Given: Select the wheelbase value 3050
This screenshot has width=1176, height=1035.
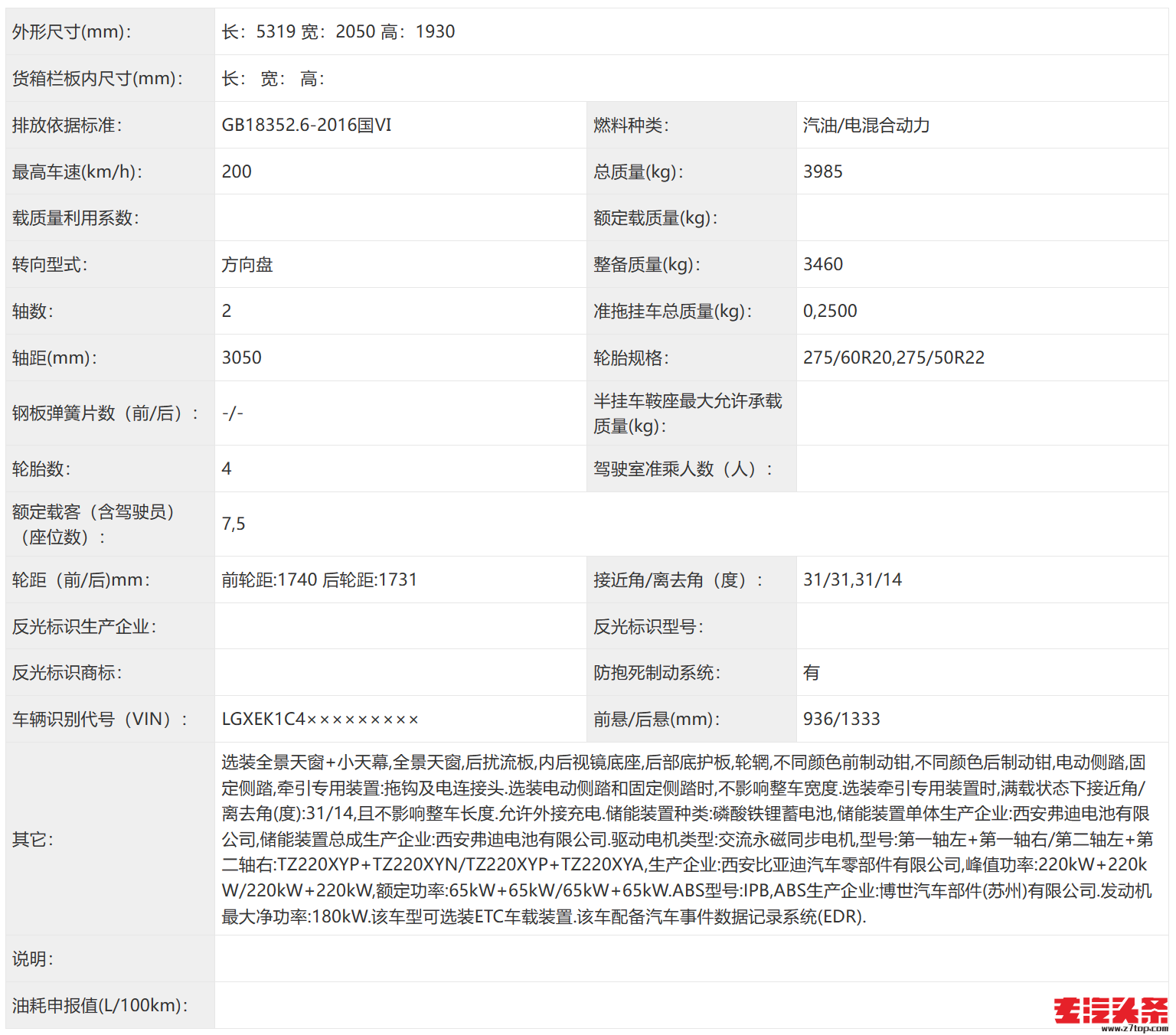Looking at the screenshot, I should (241, 358).
